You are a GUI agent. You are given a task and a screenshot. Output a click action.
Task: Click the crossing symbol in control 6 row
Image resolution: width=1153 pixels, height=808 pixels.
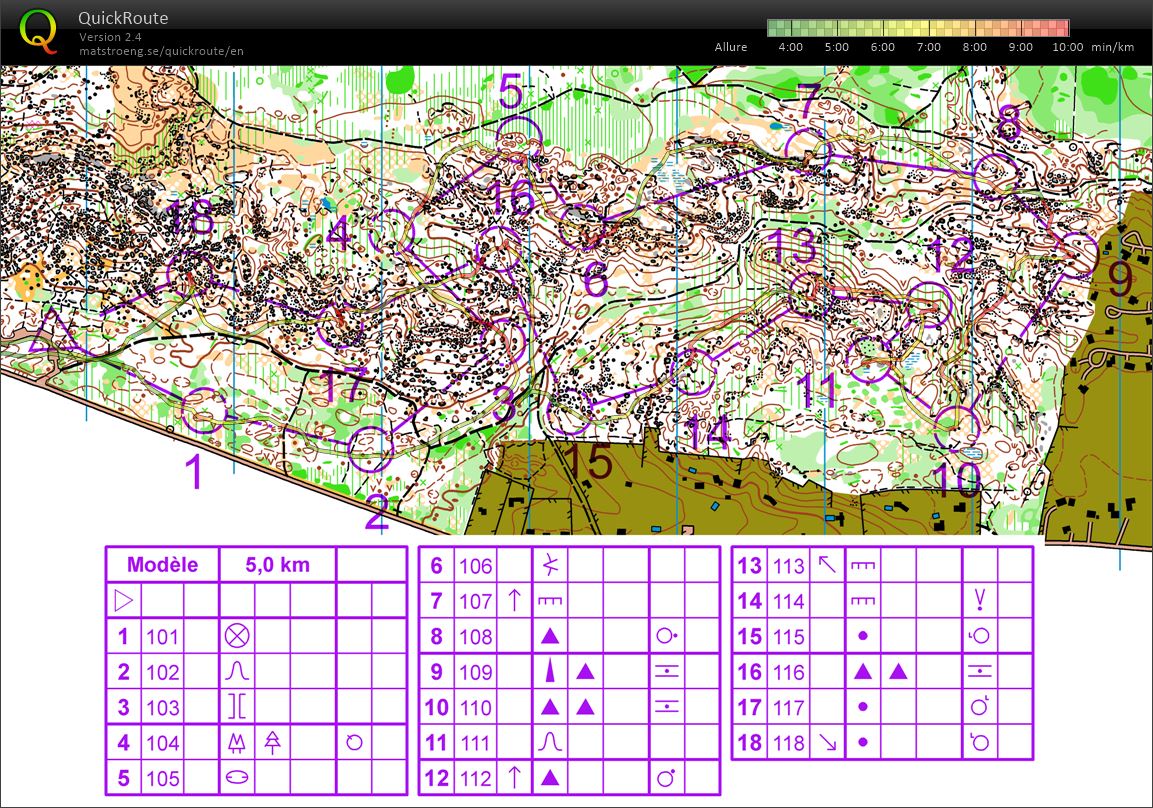[x=549, y=566]
